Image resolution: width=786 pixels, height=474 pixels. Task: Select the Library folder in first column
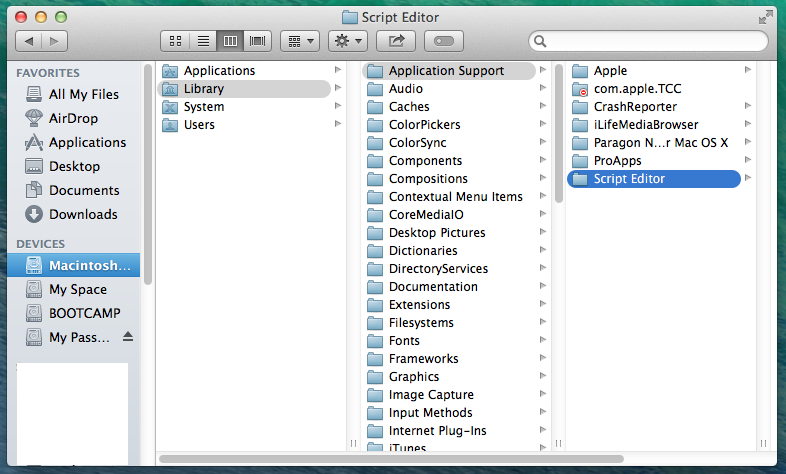[244, 89]
